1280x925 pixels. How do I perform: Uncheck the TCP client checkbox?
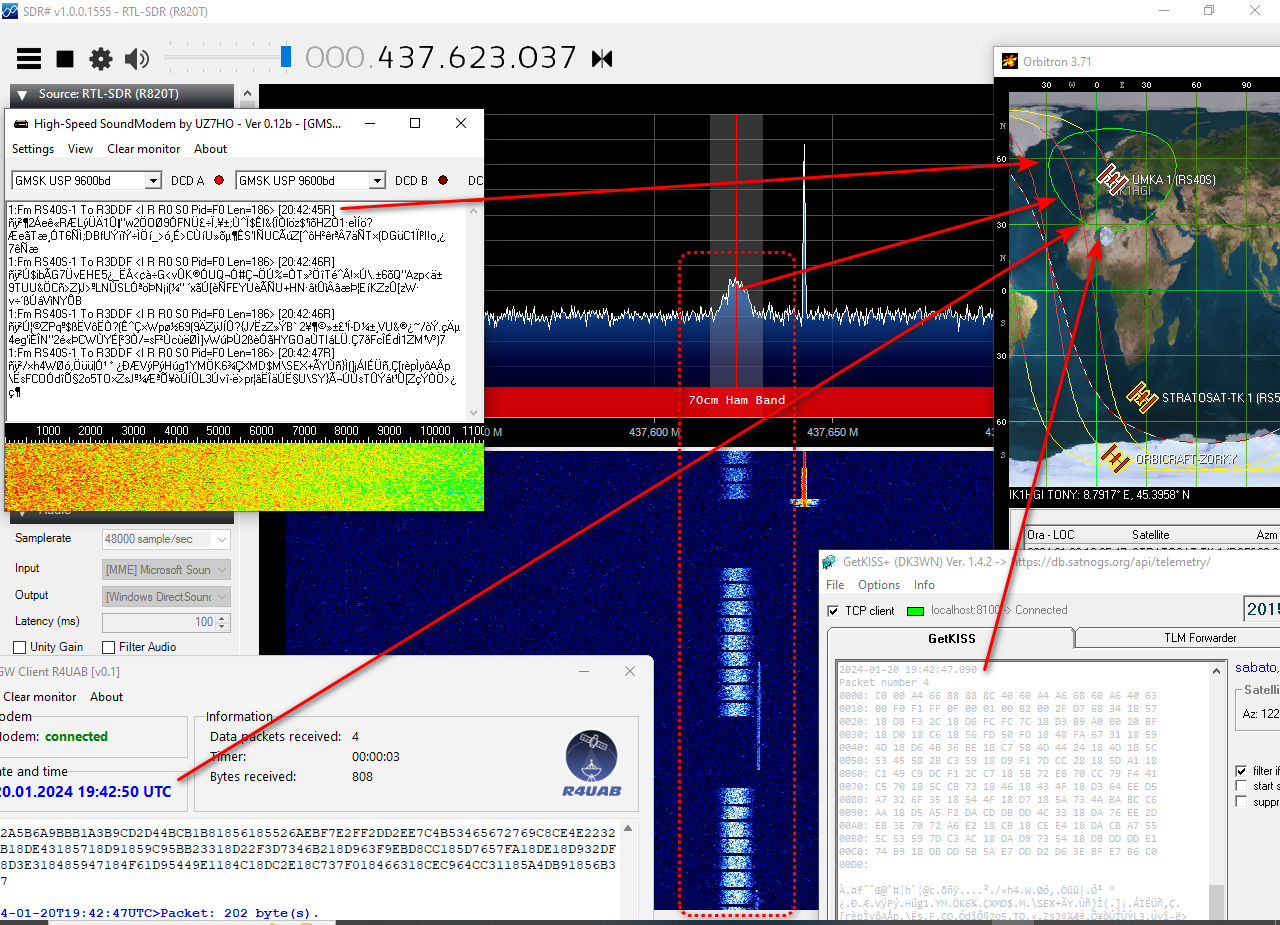(x=833, y=611)
